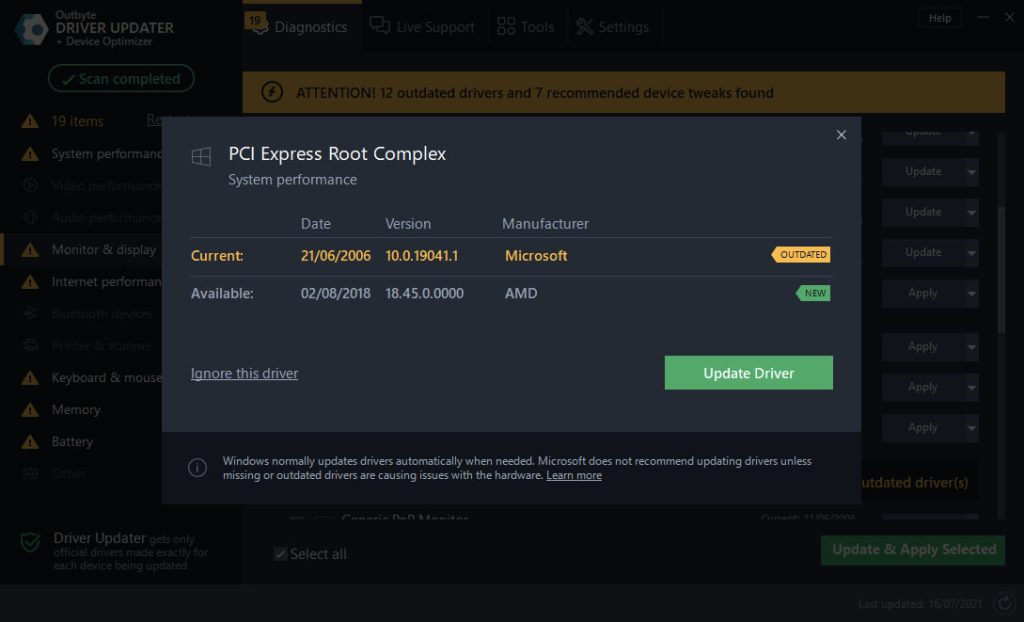Click the Outbyte Driver Updater logo icon
The width and height of the screenshot is (1024, 622).
tap(31, 29)
